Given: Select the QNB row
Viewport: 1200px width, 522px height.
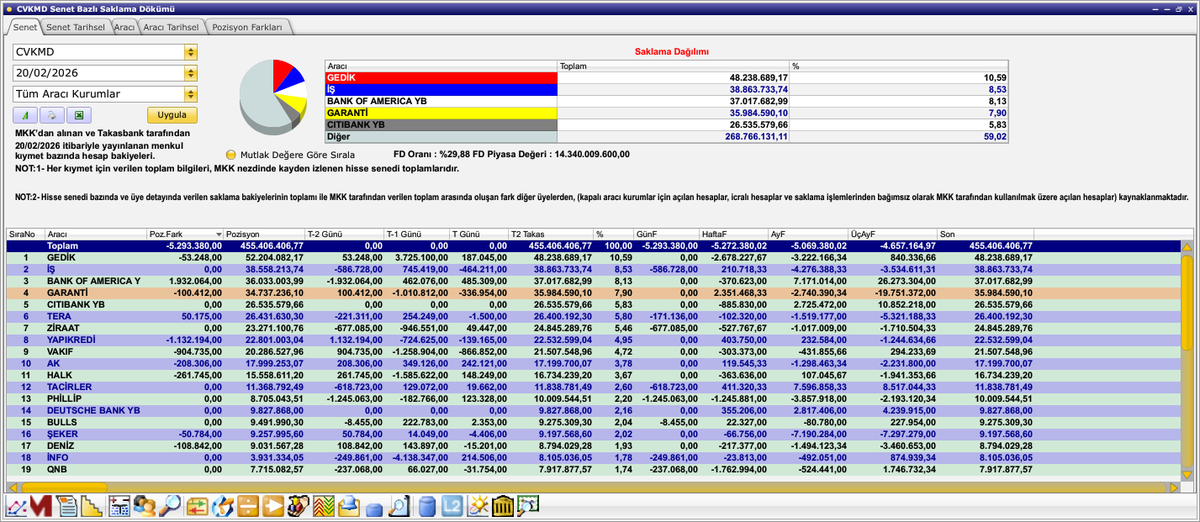Looking at the screenshot, I should [594, 469].
